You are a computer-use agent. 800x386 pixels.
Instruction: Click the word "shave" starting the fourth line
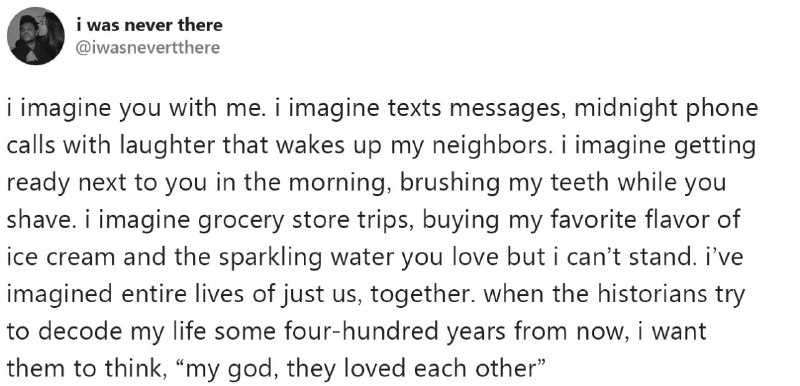coord(36,220)
